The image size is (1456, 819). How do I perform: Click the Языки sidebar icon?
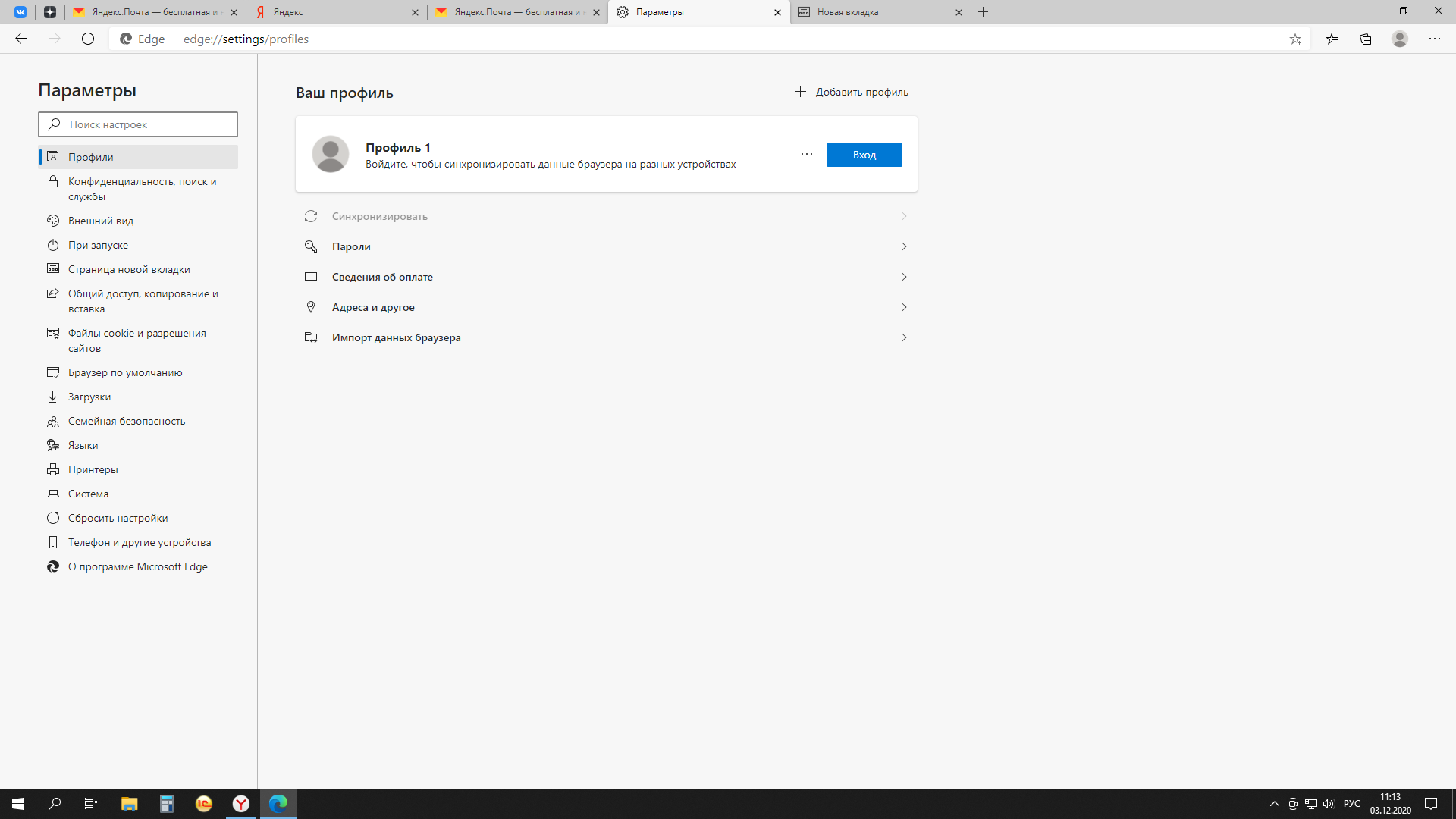point(52,444)
